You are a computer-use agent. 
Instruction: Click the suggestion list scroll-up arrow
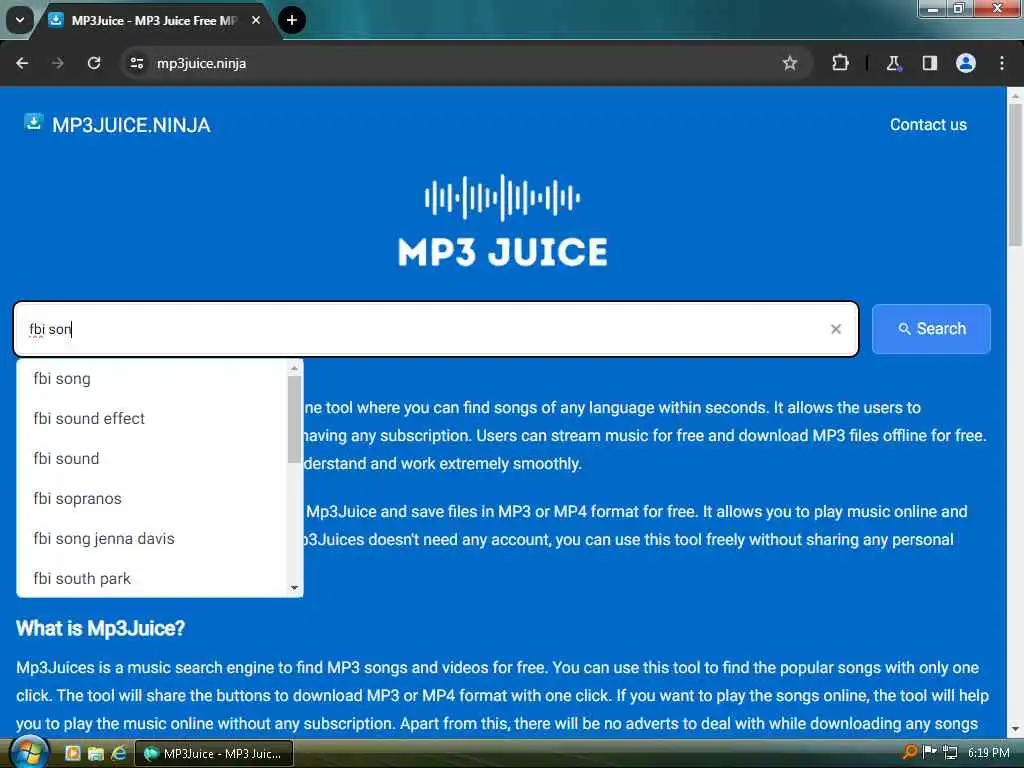pos(294,368)
